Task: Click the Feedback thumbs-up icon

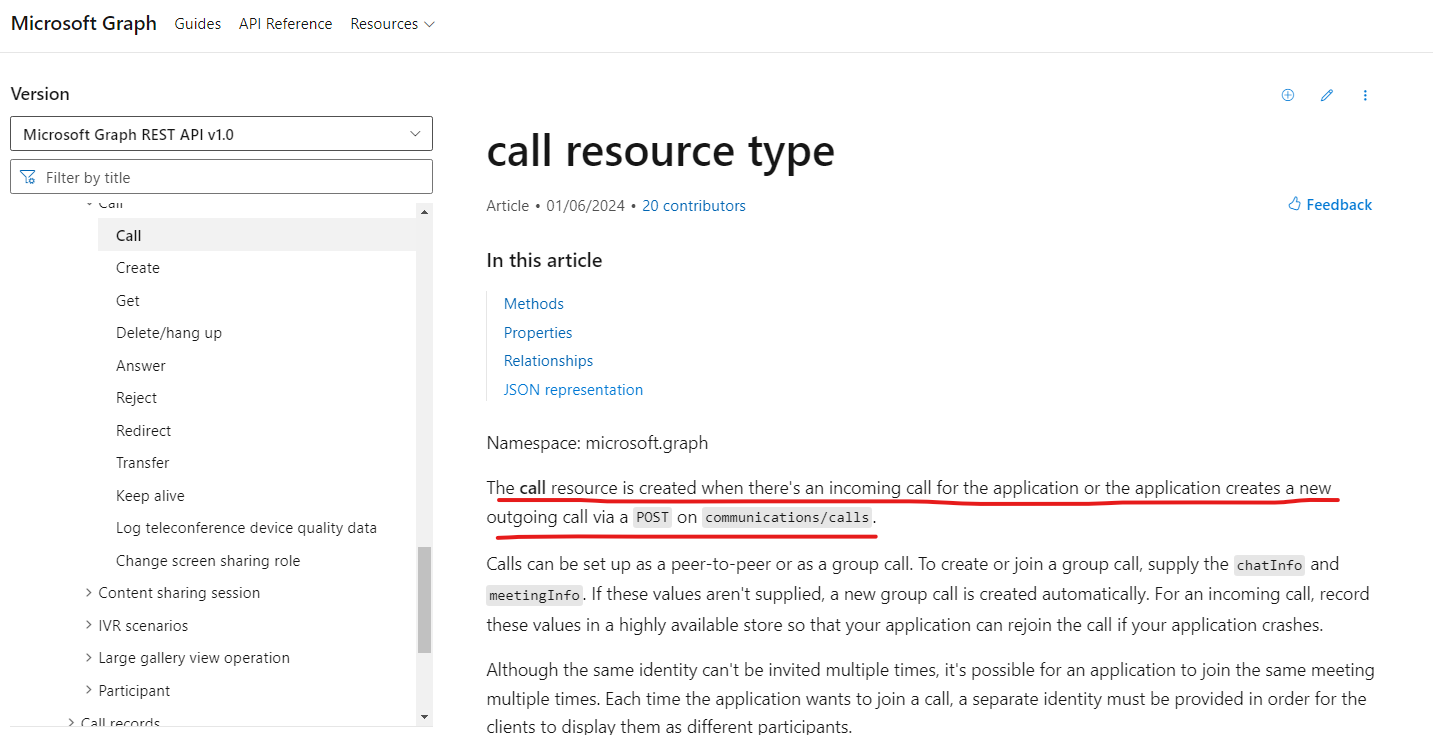Action: pyautogui.click(x=1295, y=204)
